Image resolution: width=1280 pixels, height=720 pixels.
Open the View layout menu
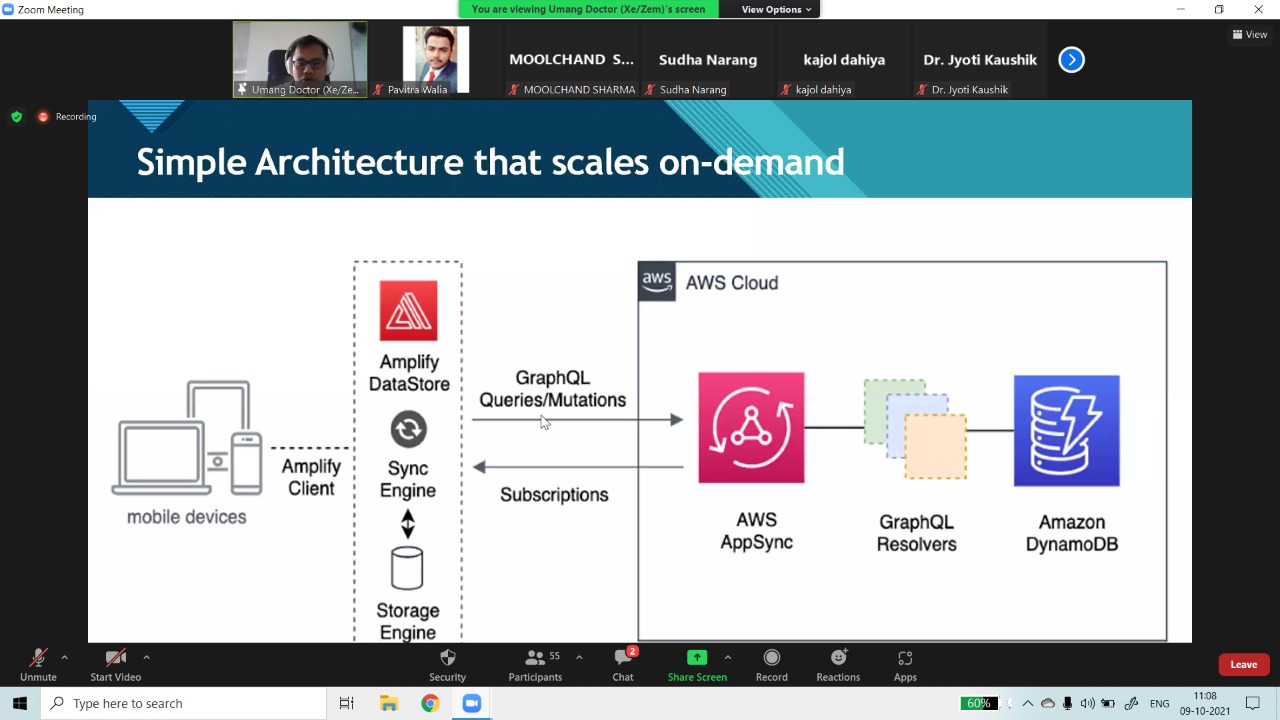point(1250,34)
